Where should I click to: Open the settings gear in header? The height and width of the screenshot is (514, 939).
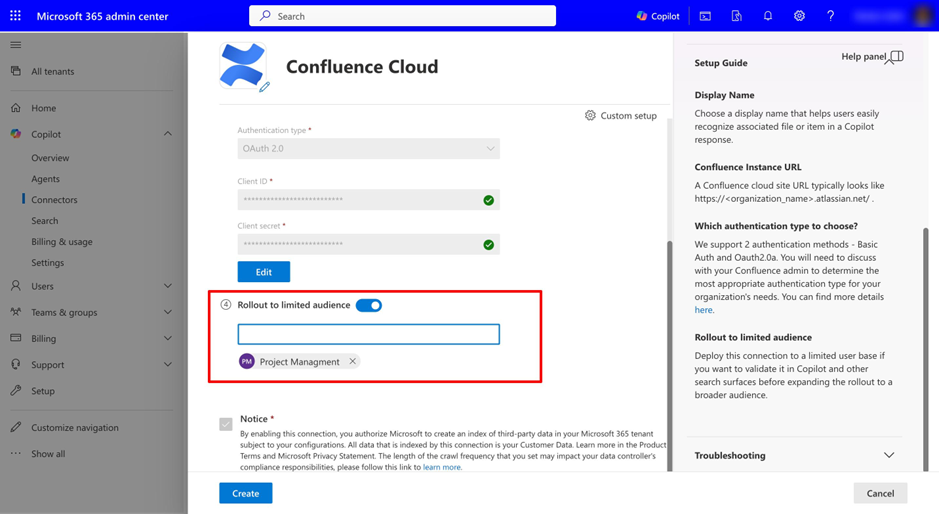coord(799,16)
